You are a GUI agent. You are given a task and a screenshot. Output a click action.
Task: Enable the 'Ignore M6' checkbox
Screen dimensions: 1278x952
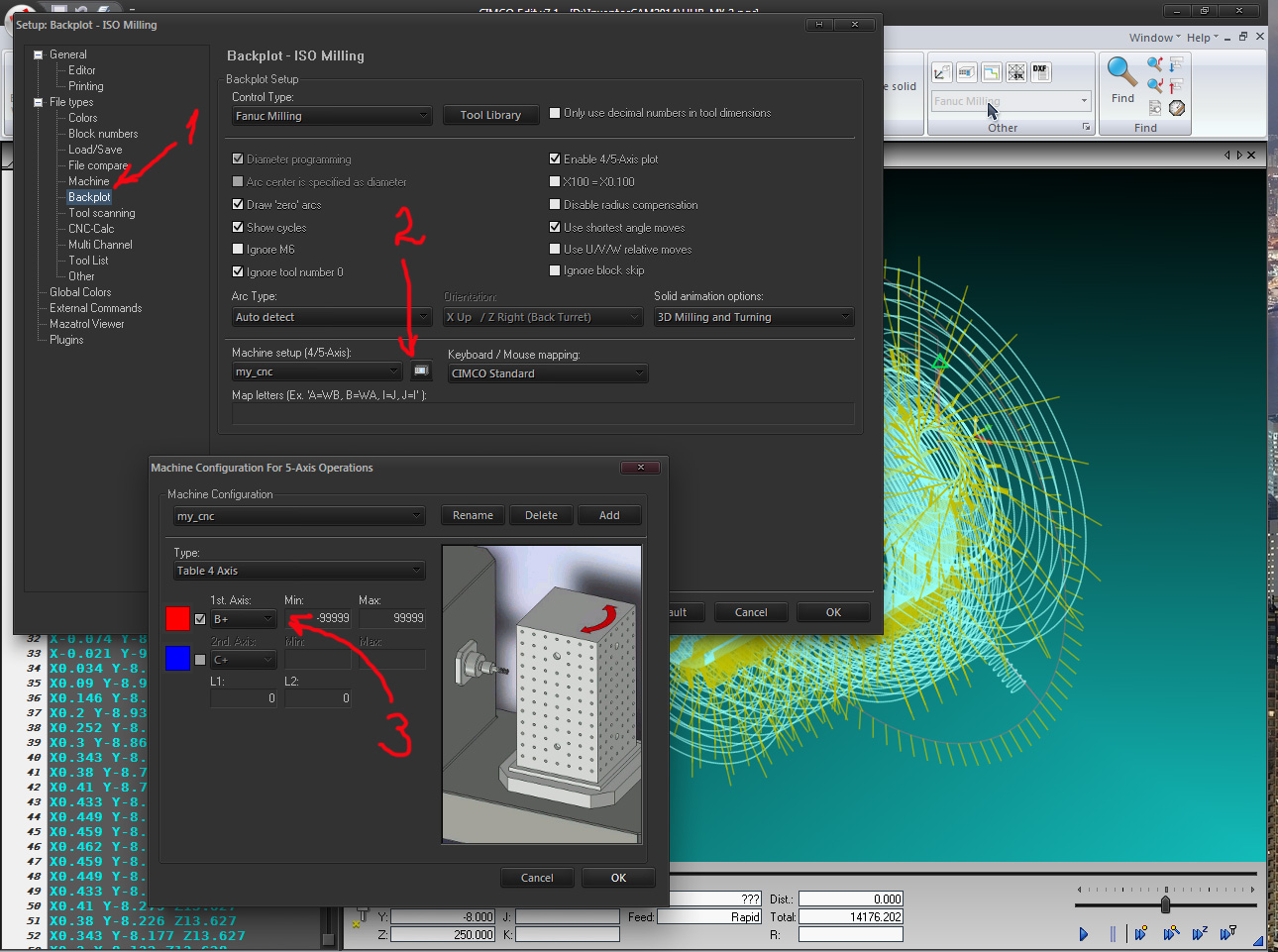[x=238, y=250]
